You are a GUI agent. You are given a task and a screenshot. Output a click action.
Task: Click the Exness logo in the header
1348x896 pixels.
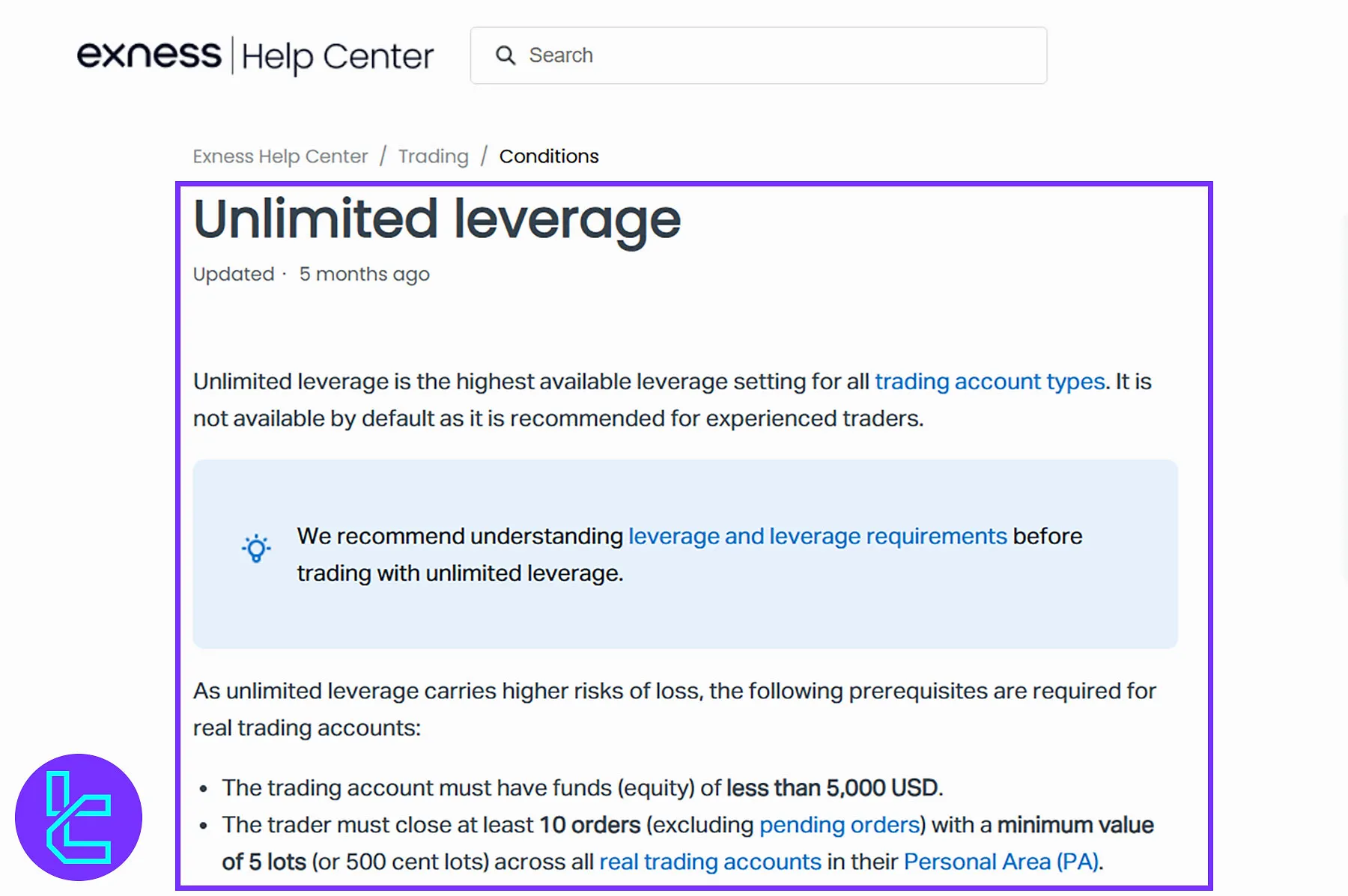[149, 55]
